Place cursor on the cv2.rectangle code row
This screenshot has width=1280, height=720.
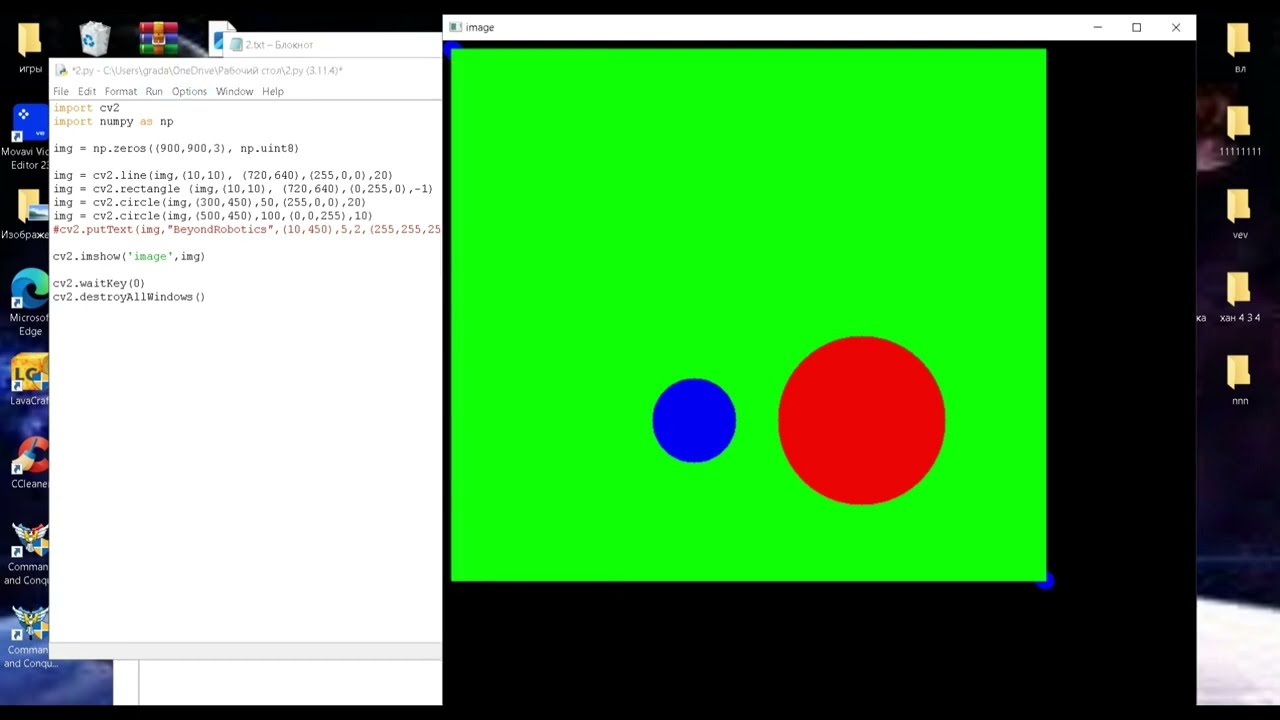[243, 189]
